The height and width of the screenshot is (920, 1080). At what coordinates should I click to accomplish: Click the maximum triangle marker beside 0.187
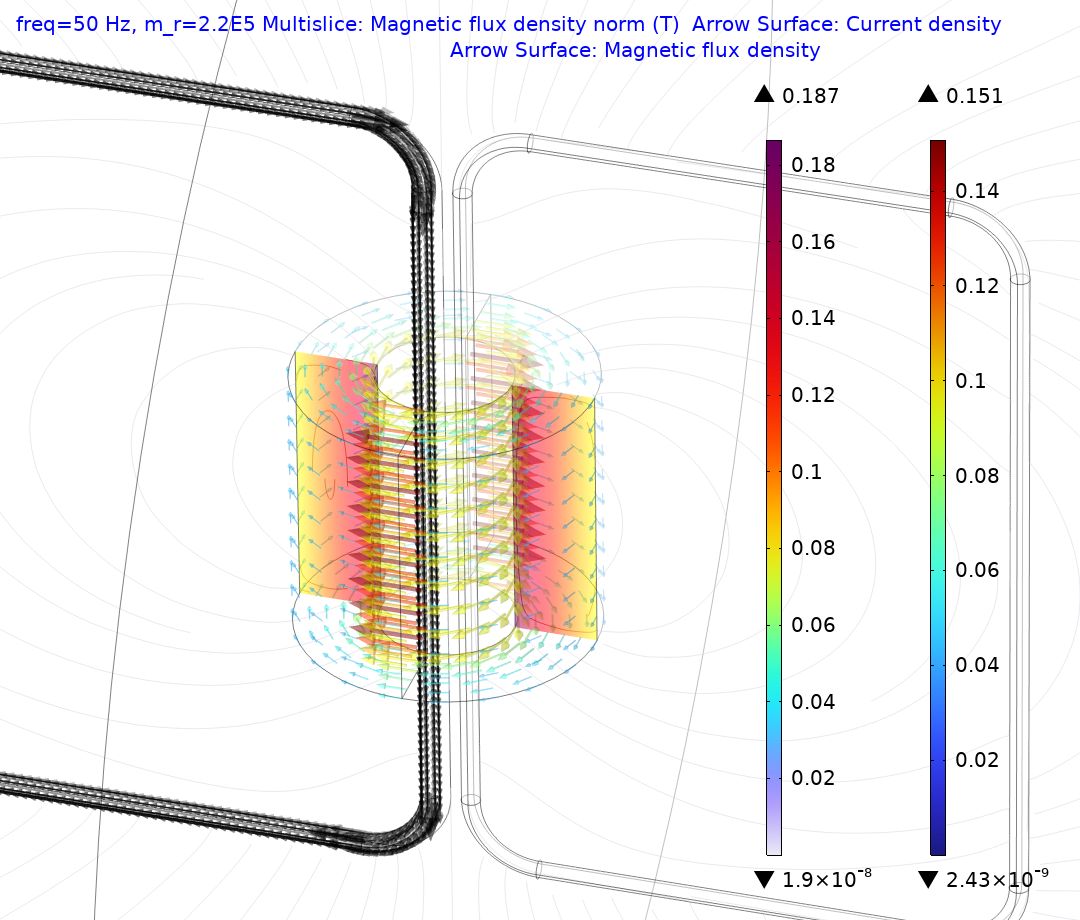(x=764, y=95)
